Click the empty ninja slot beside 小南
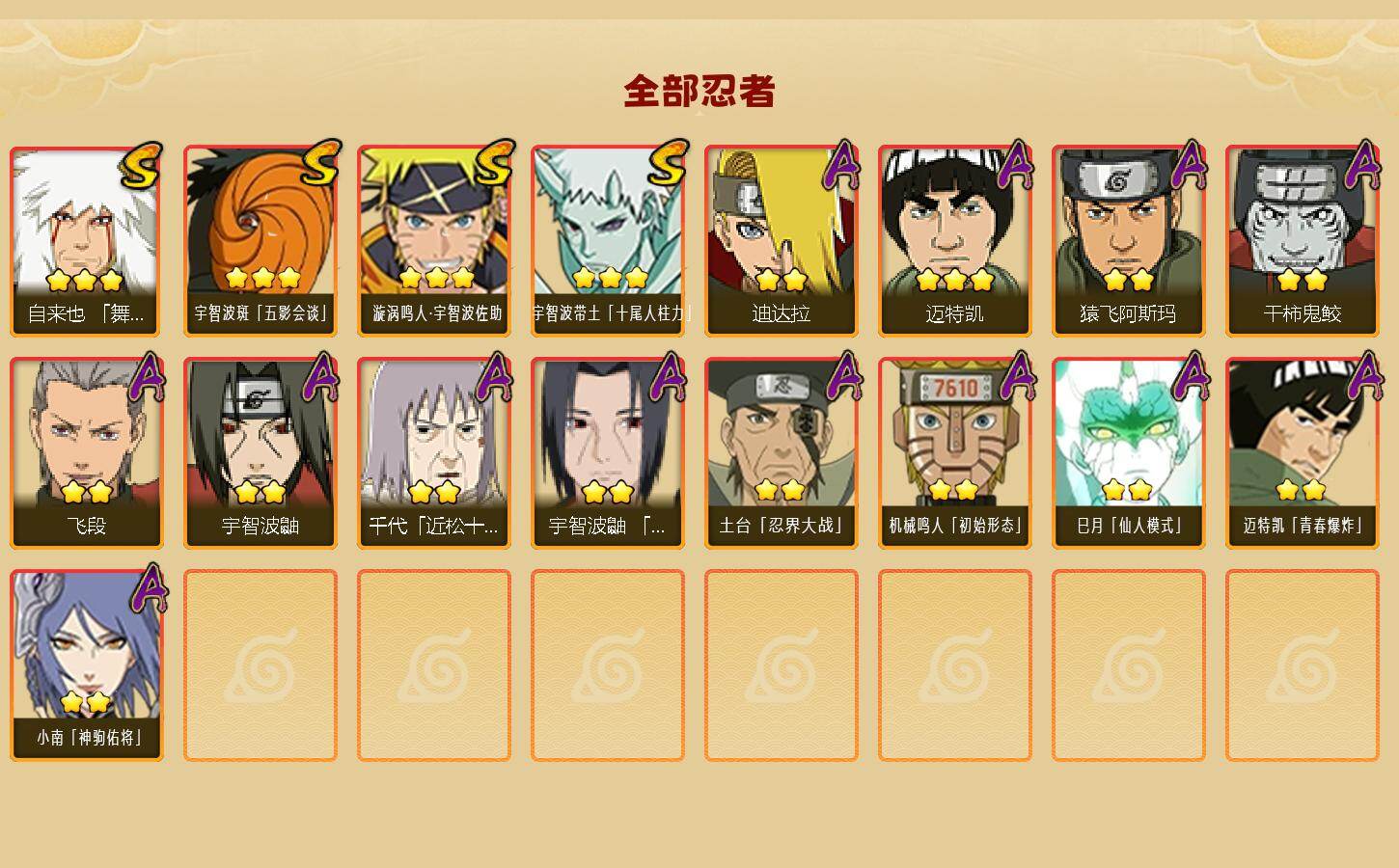 (260, 665)
